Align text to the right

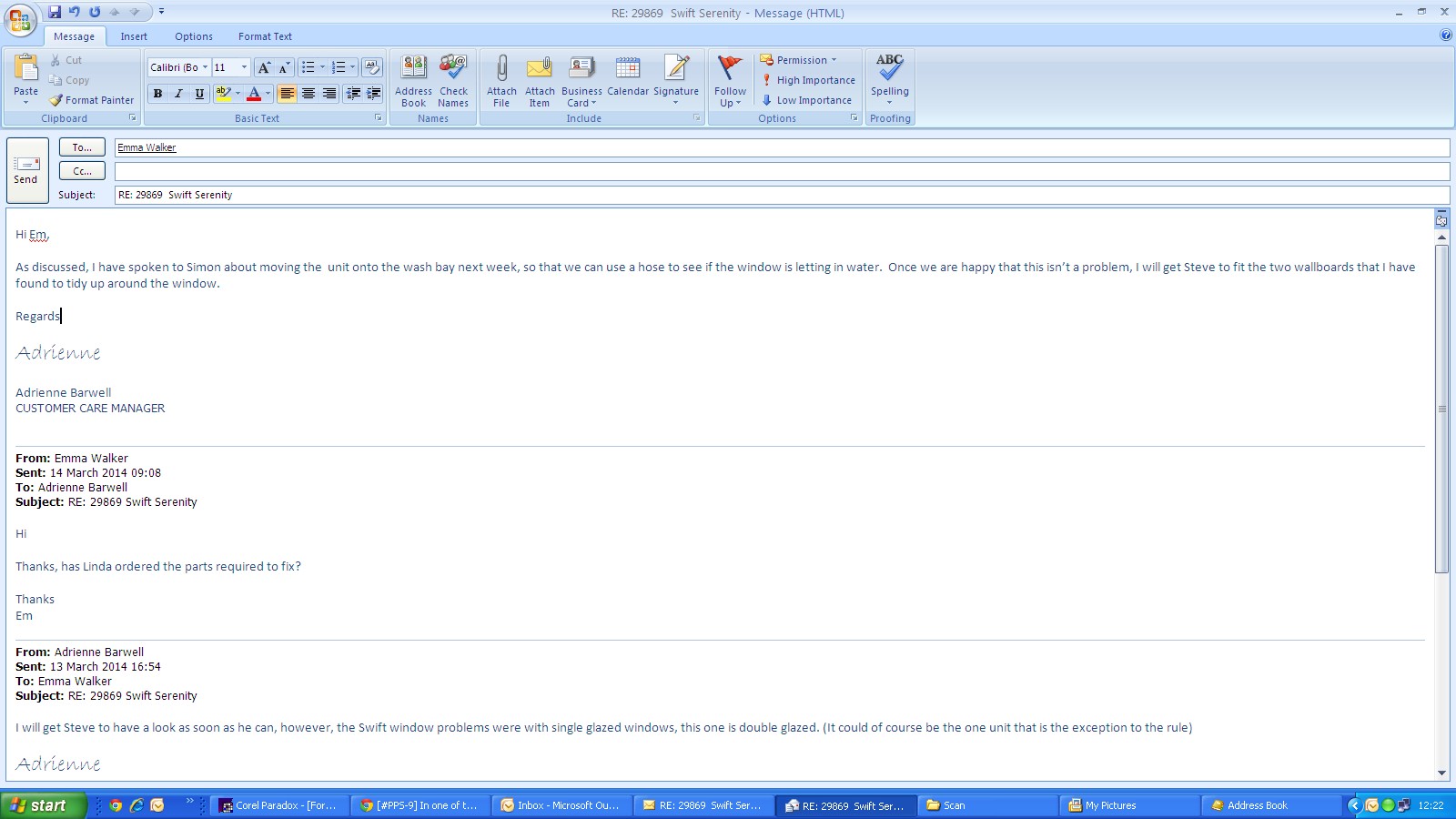329,94
